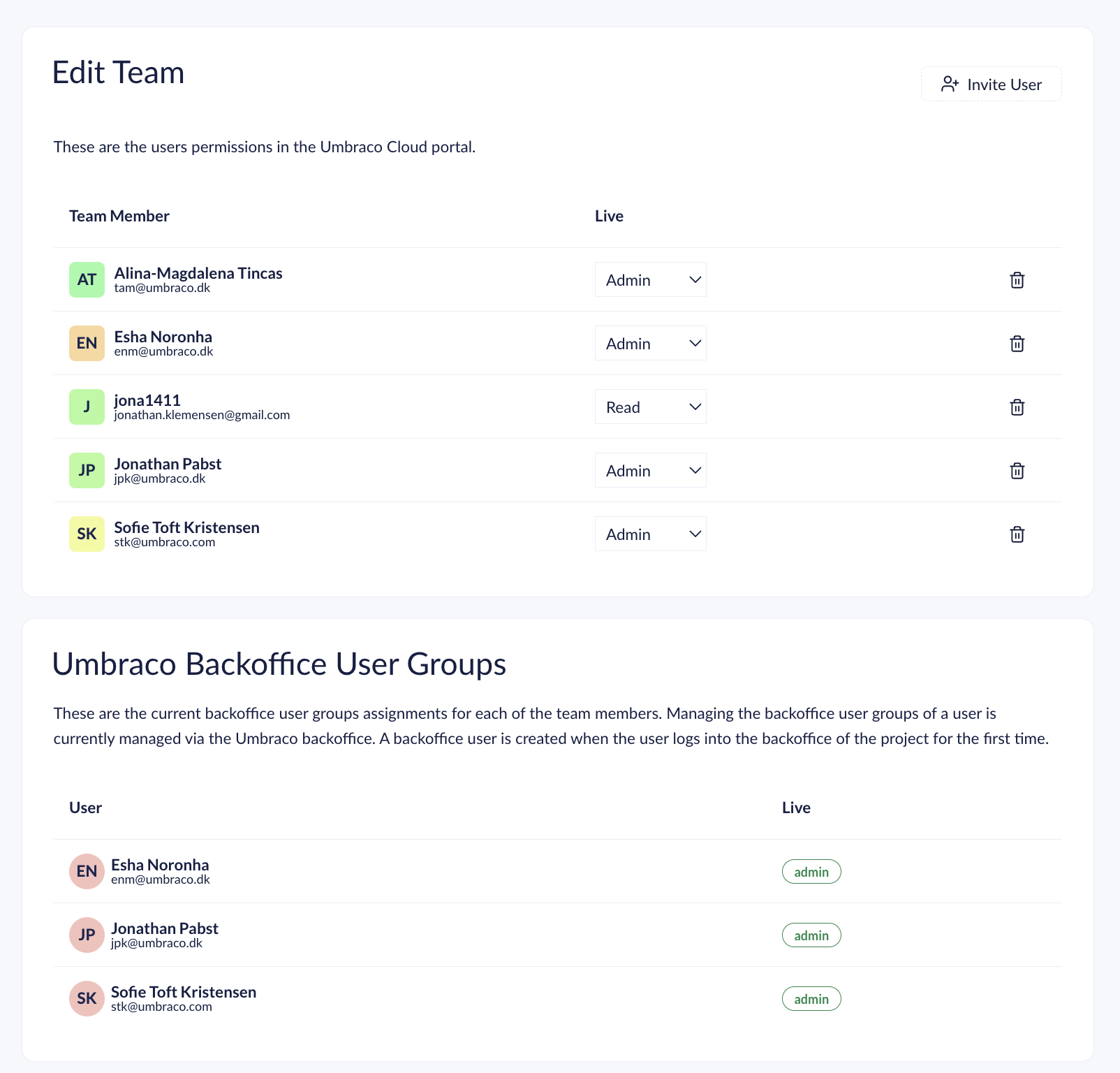Select admin tag next to Sofie Toft Kristensen
This screenshot has width=1120, height=1073.
pyautogui.click(x=811, y=999)
